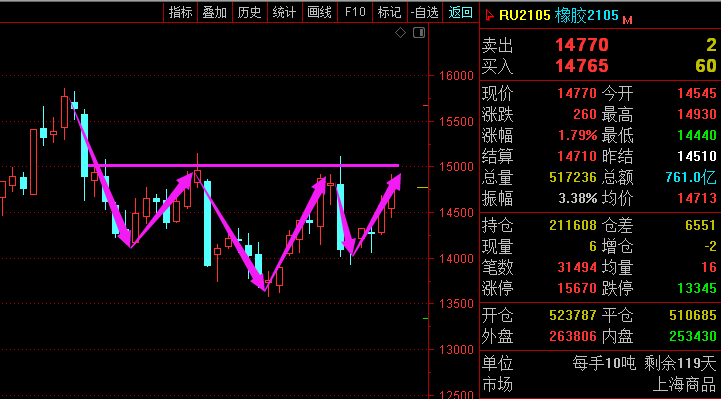This screenshot has width=721, height=399.
Task: Click the 标记 mark button
Action: click(389, 12)
